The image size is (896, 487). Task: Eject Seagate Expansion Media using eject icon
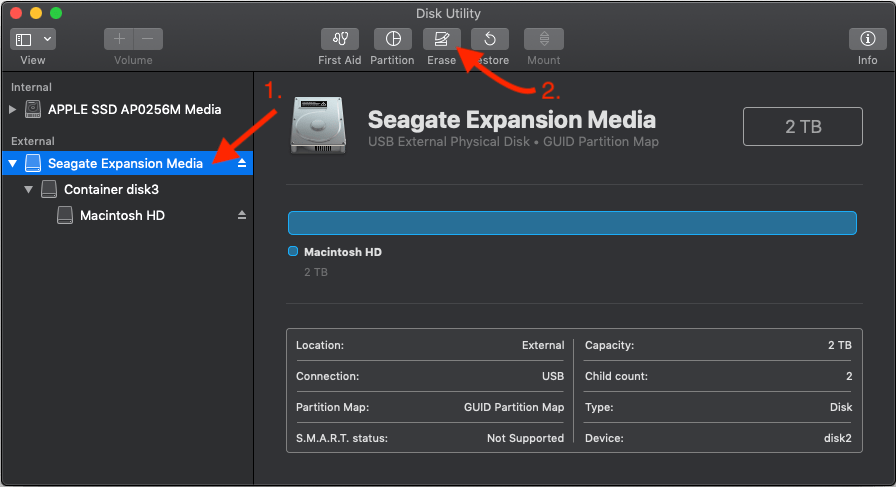pyautogui.click(x=242, y=163)
